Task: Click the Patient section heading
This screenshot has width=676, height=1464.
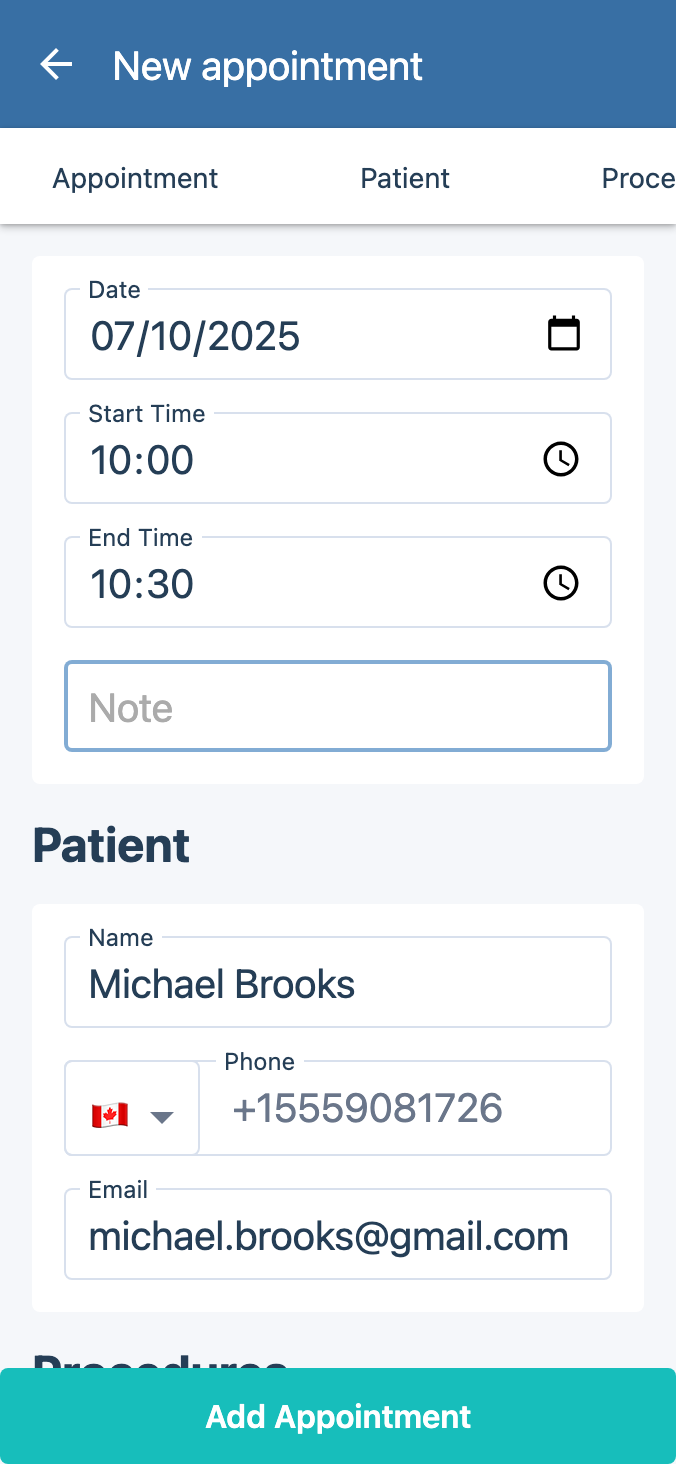Action: click(111, 846)
